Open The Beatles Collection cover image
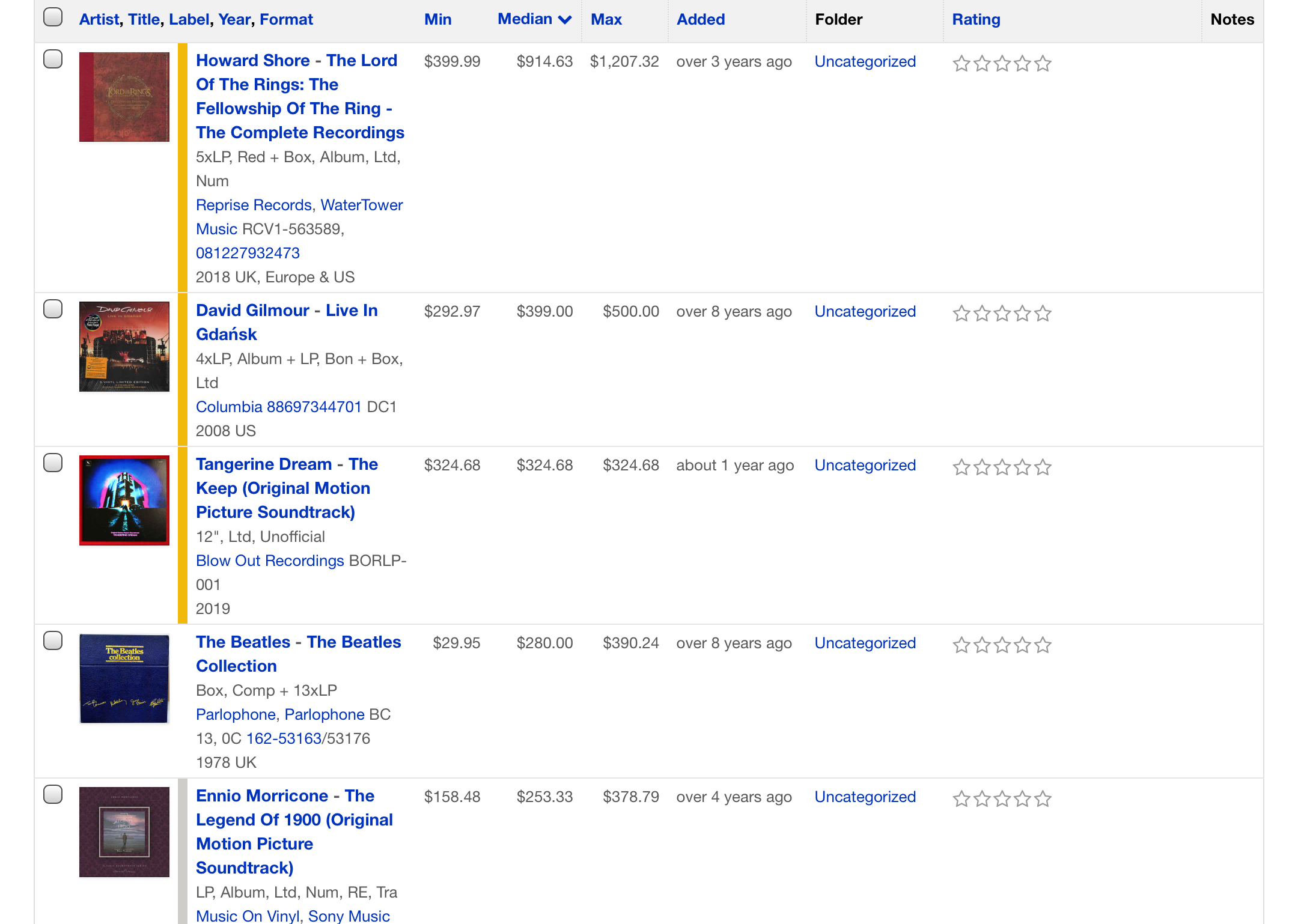The height and width of the screenshot is (924, 1298). point(124,678)
